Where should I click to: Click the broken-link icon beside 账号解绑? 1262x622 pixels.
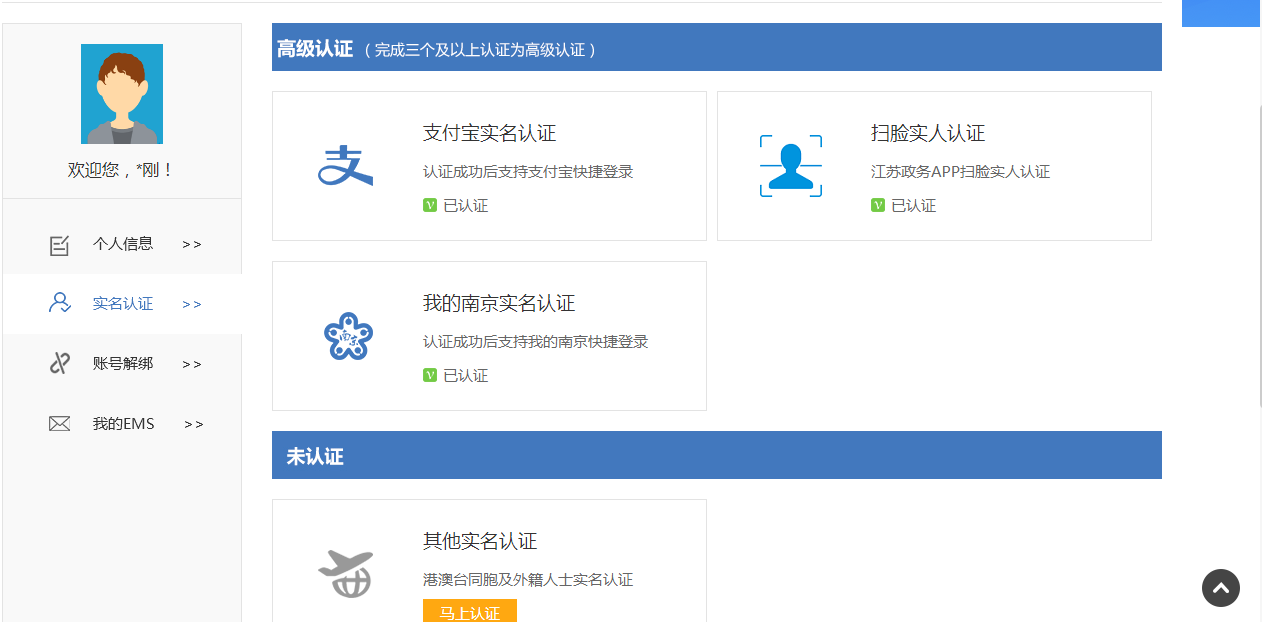(x=60, y=363)
